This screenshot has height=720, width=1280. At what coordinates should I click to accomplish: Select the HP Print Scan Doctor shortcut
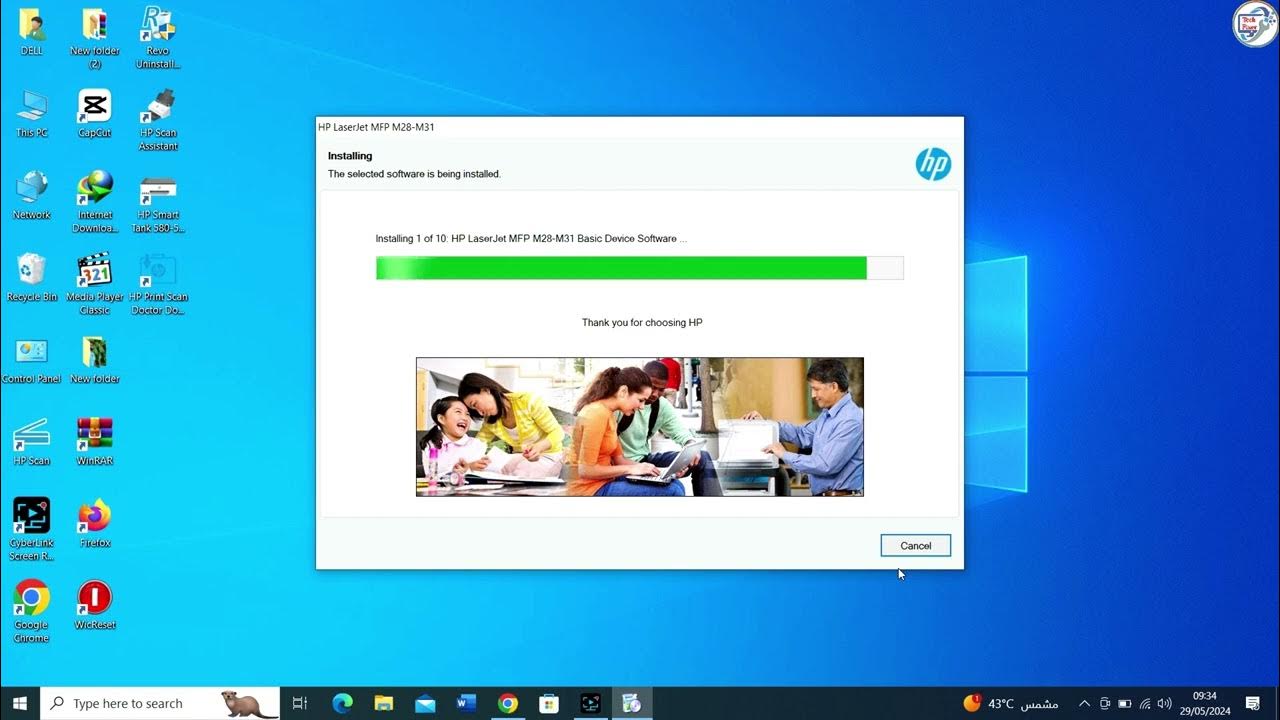tap(158, 284)
